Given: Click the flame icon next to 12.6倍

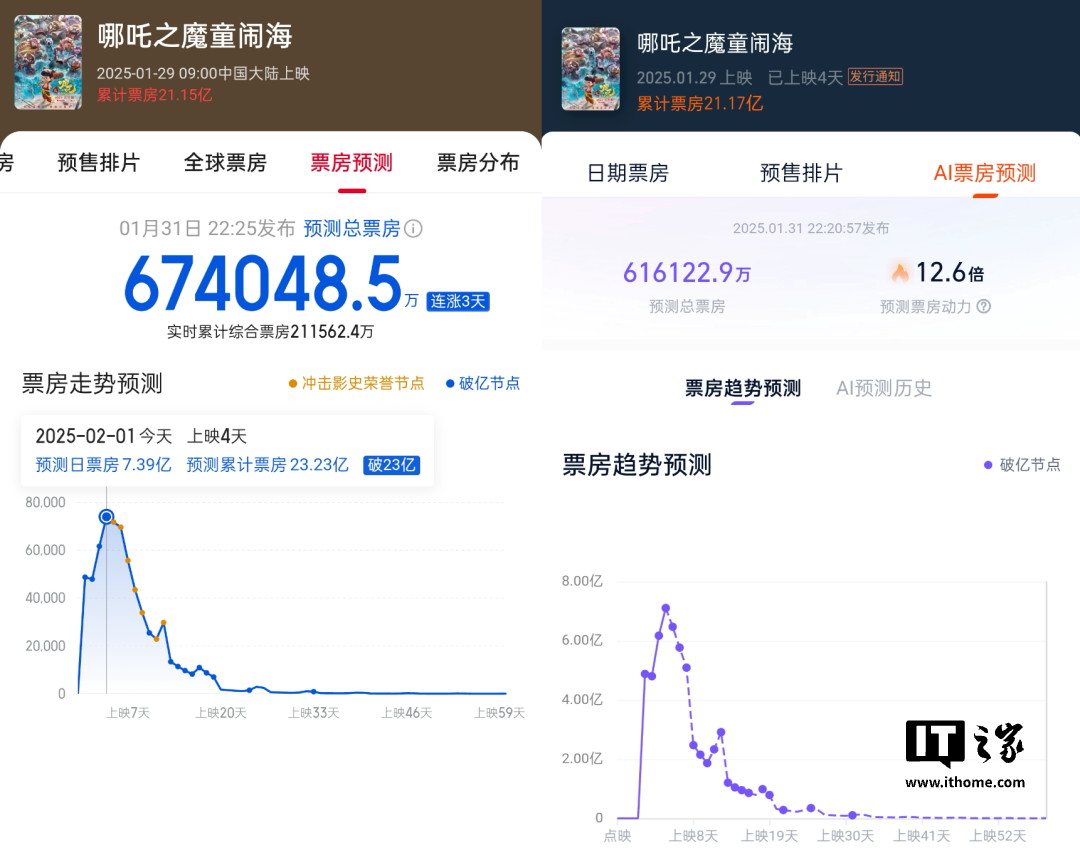Looking at the screenshot, I should 900,272.
